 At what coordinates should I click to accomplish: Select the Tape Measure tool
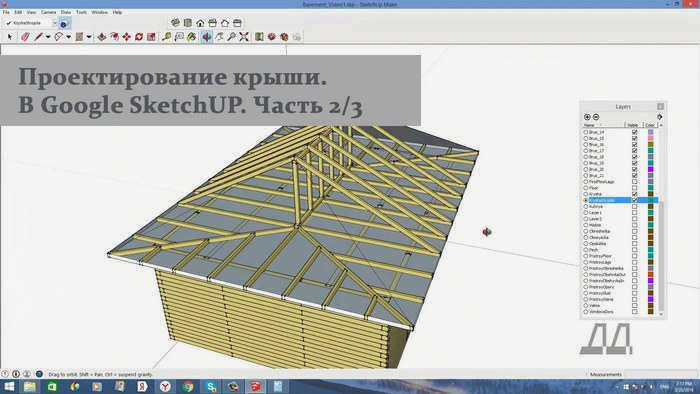(167, 37)
